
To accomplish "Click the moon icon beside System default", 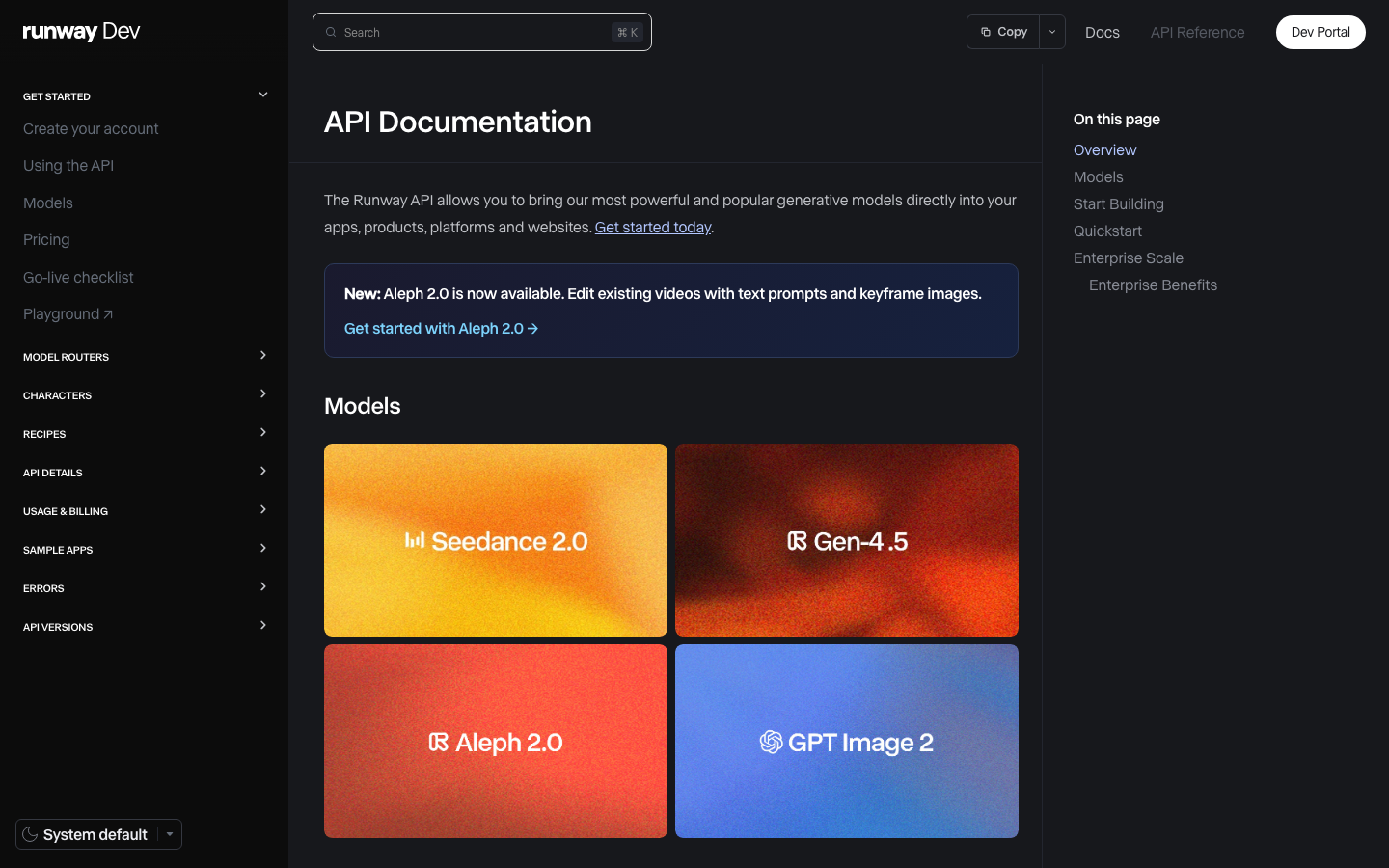I will [x=30, y=834].
